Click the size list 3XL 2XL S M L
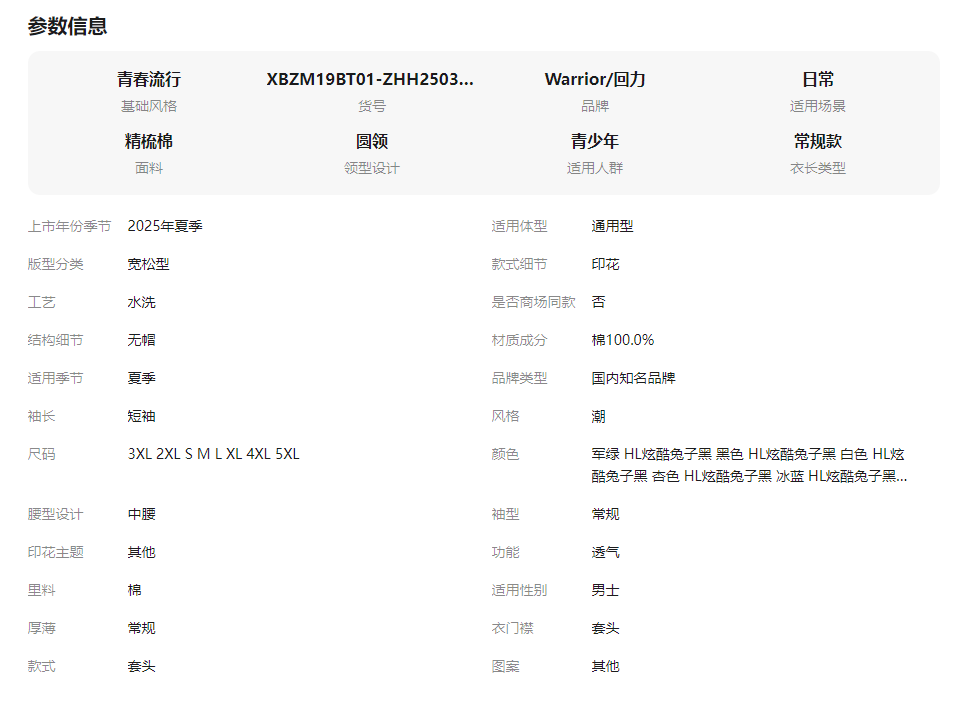The image size is (969, 711). pos(213,454)
